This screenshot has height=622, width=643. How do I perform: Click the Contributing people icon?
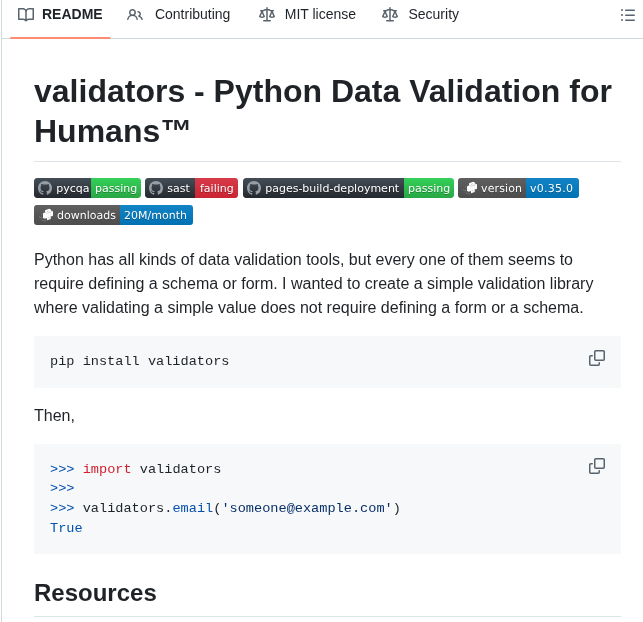tap(135, 15)
